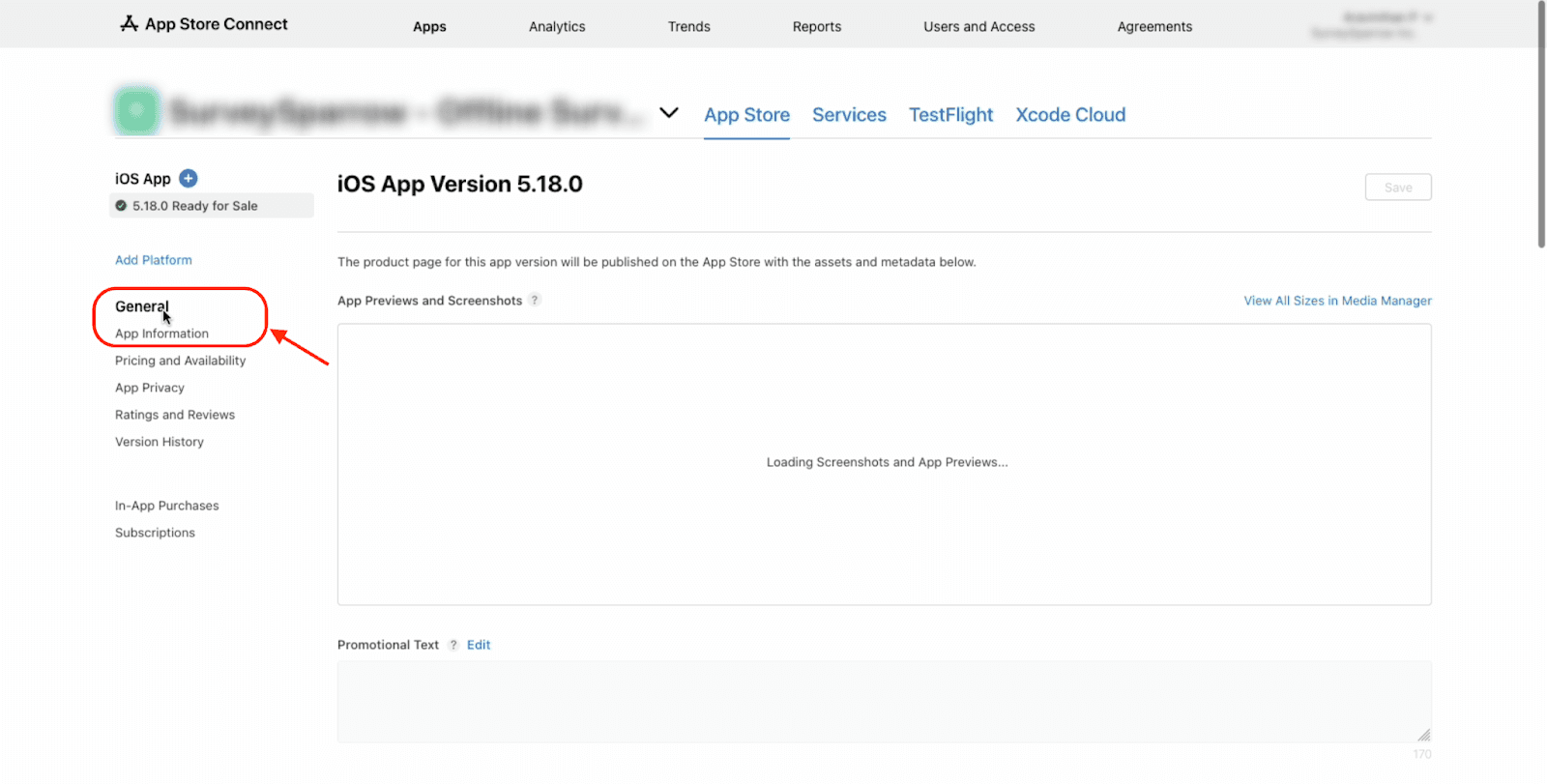Switch to the TestFlight tab
Viewport: 1547px width, 784px height.
click(950, 115)
